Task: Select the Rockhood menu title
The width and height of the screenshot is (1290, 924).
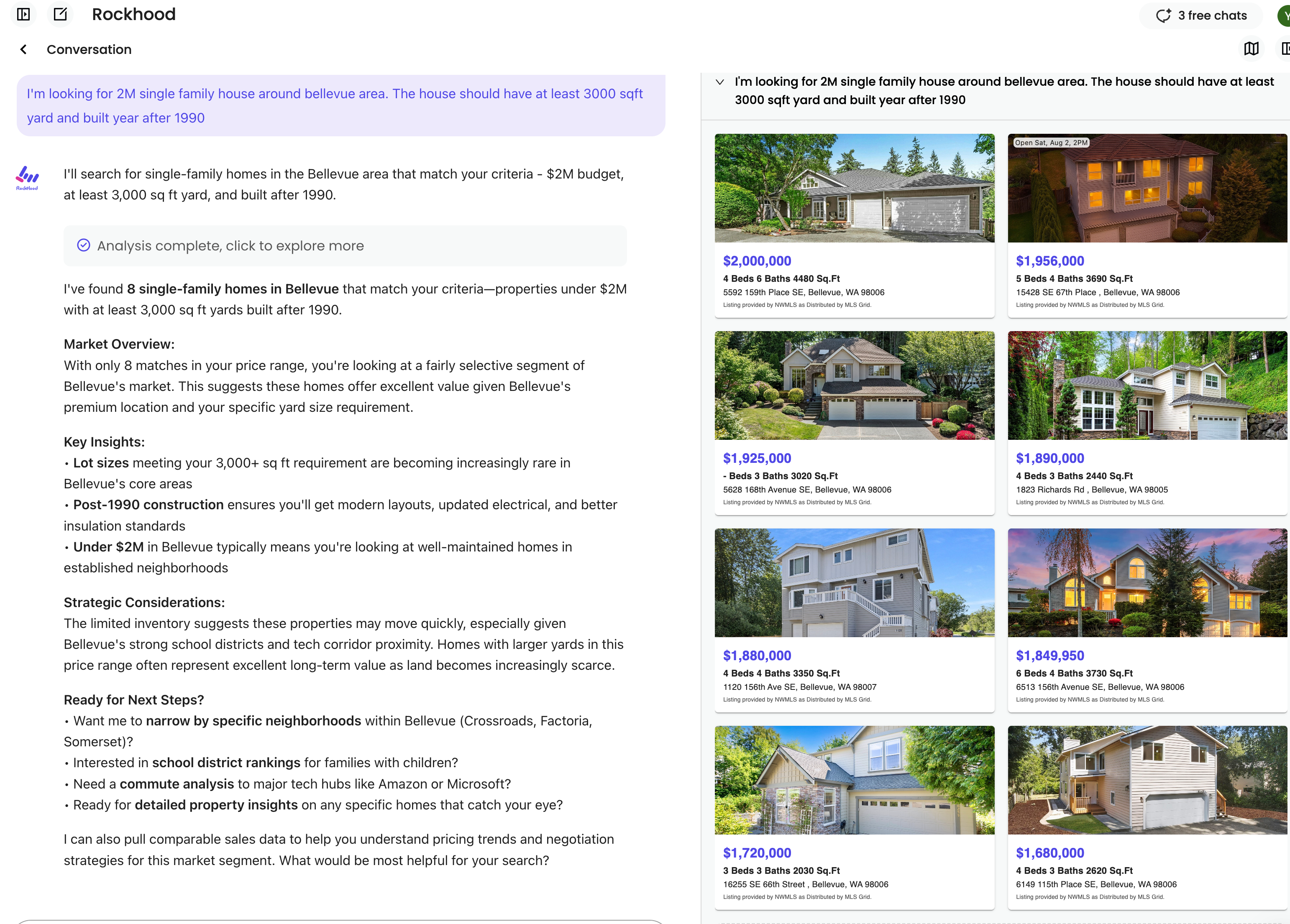Action: click(x=134, y=14)
